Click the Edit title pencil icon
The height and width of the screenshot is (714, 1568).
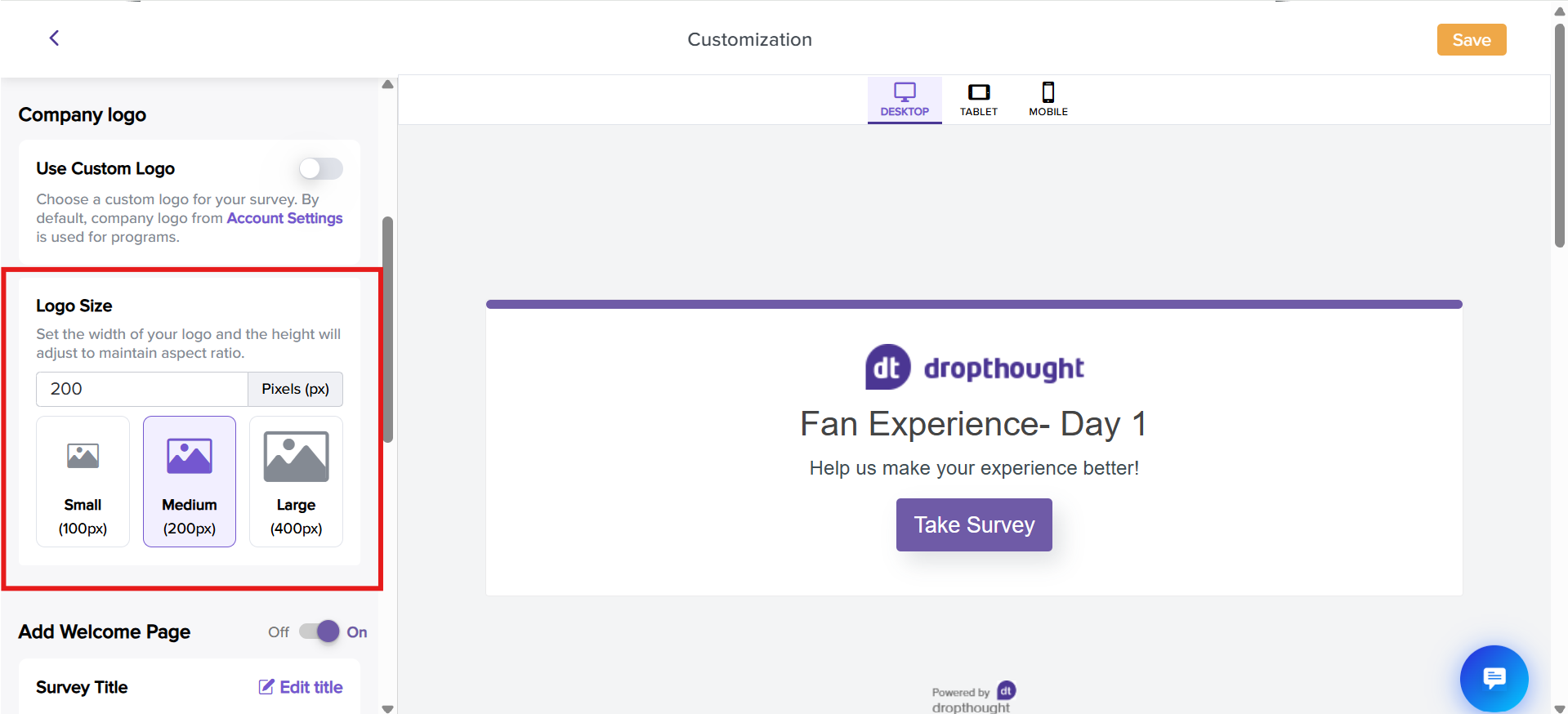[x=266, y=687]
